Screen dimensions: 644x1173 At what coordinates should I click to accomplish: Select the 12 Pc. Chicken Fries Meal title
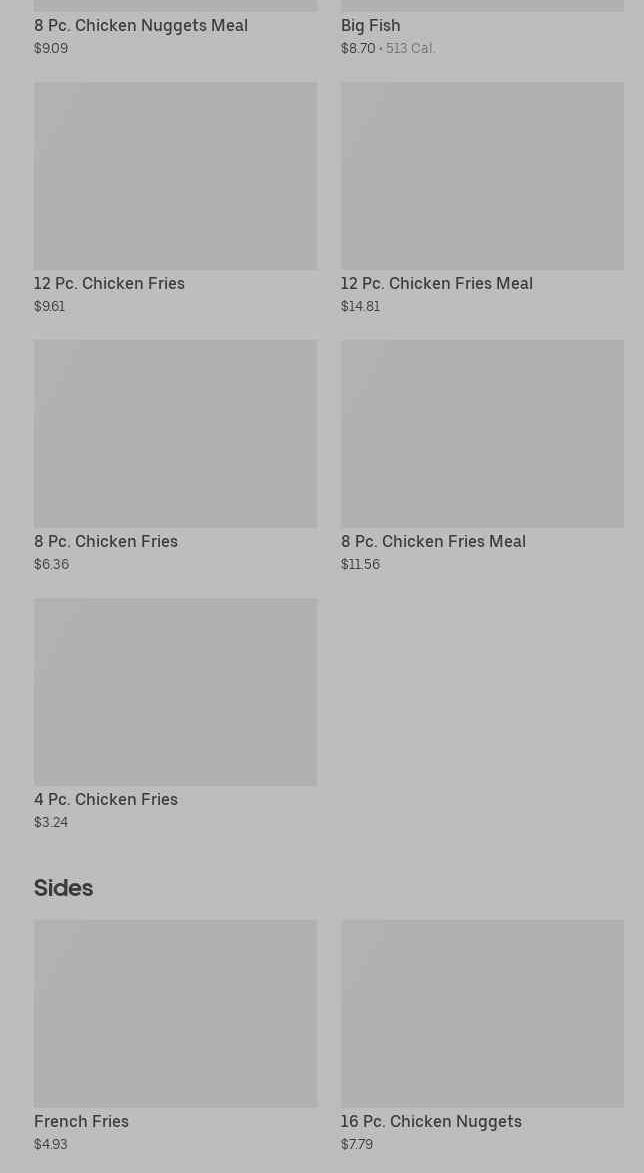pyautogui.click(x=436, y=283)
